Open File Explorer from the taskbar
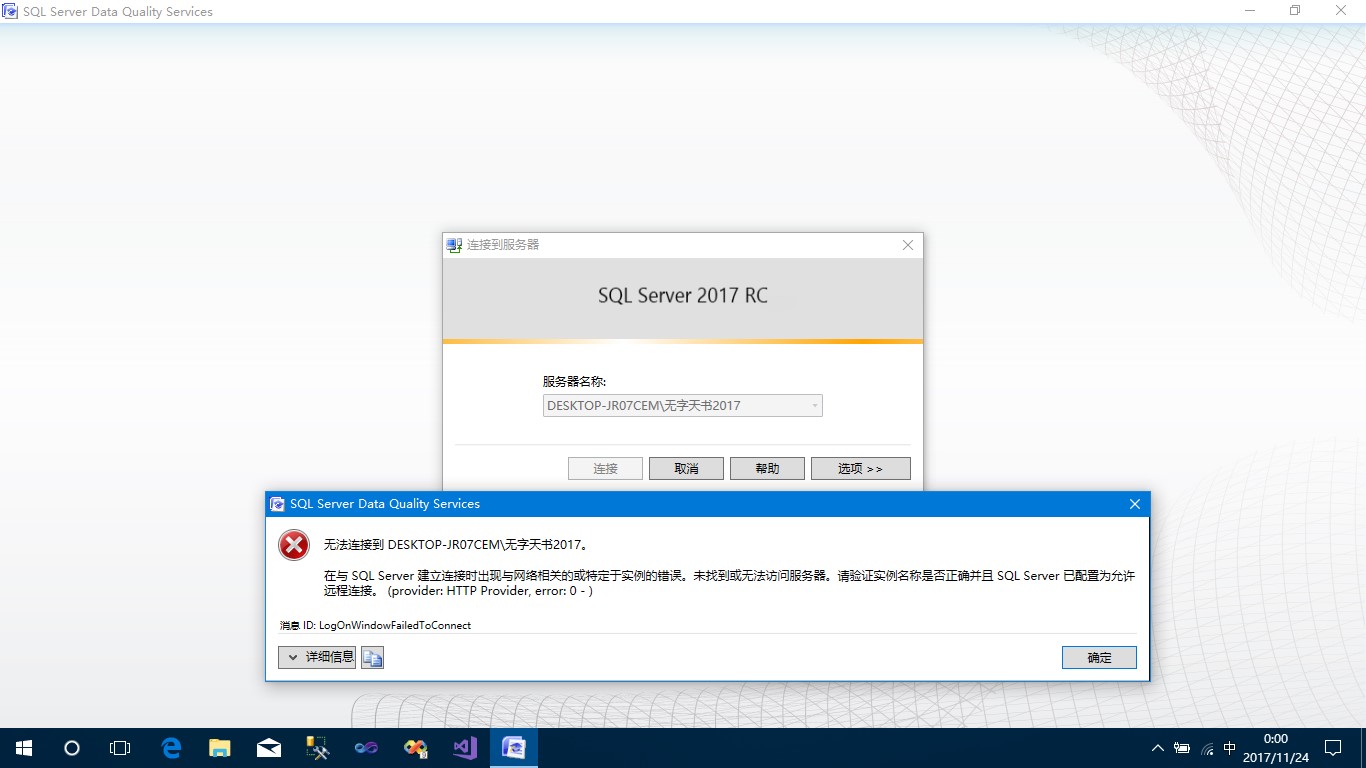Viewport: 1366px width, 768px height. pyautogui.click(x=220, y=747)
